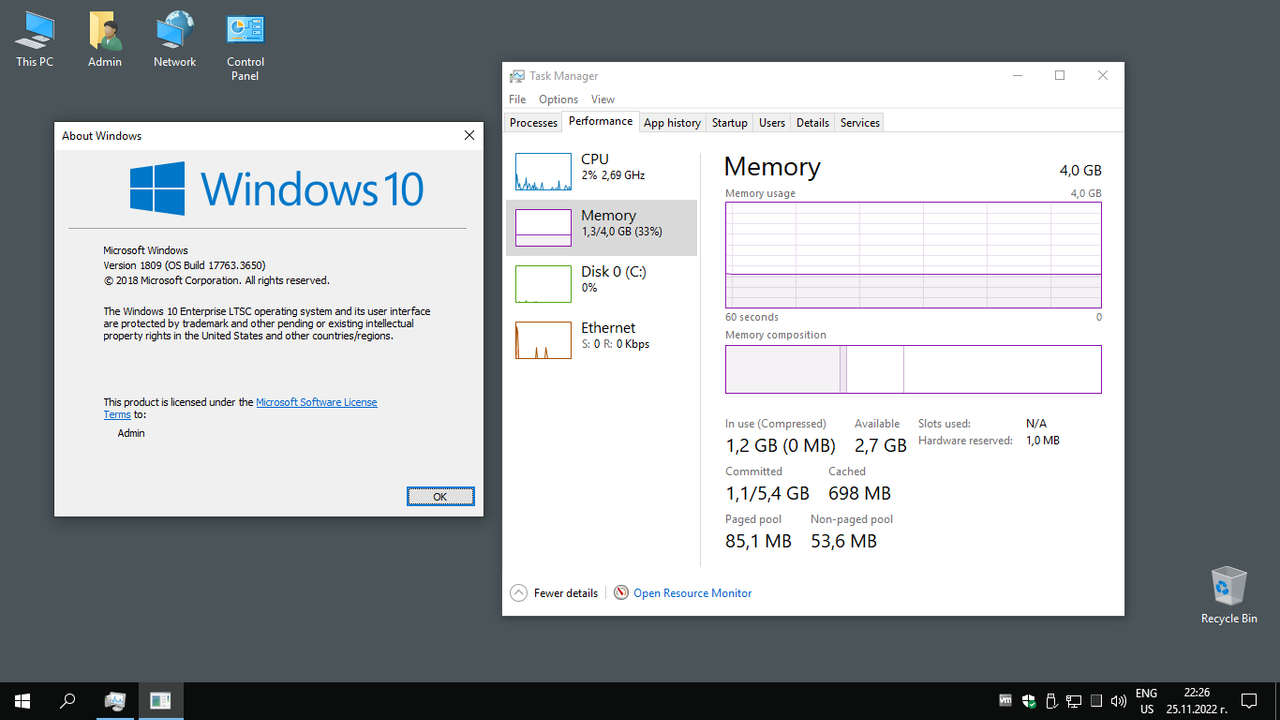Click the VMware Tools tray icon

(x=1006, y=701)
